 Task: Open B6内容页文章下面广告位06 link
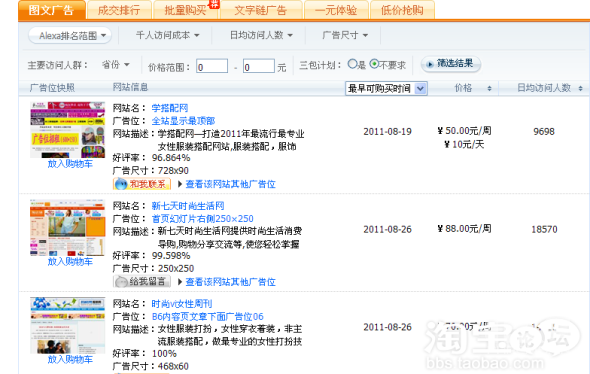click(207, 316)
